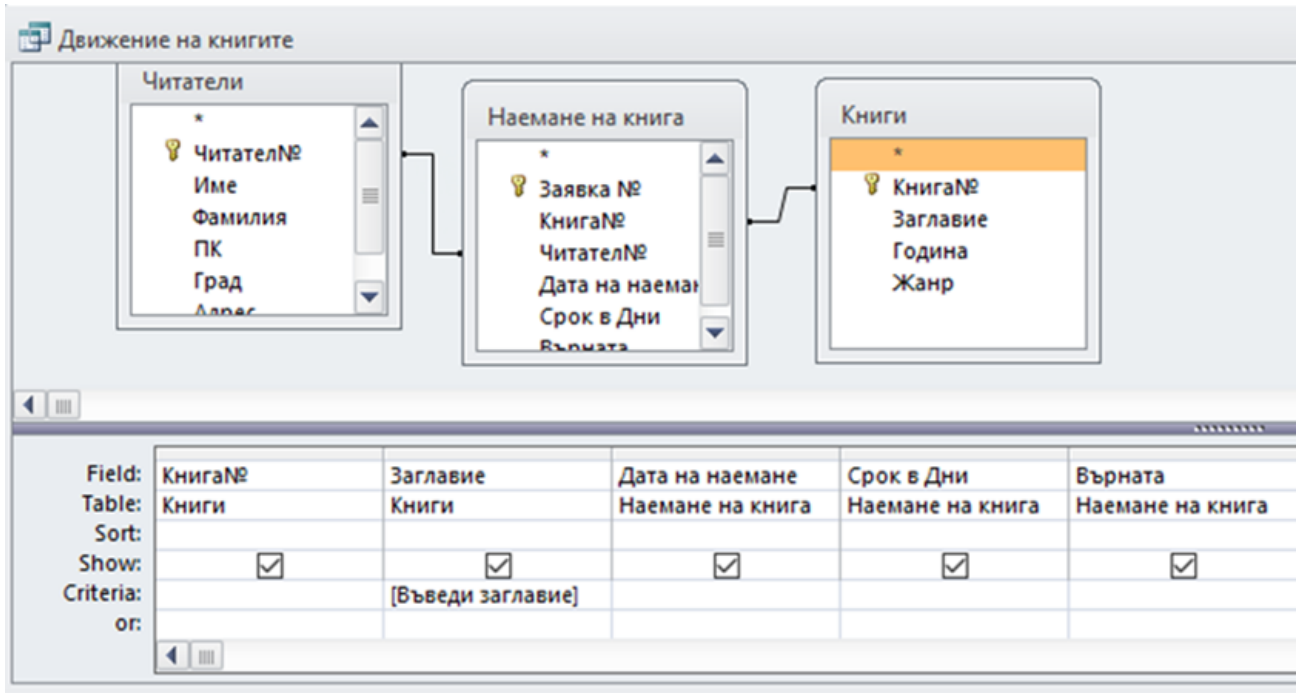The image size is (1308, 693).
Task: Select Читател№ in the Наемане на книга list
Action: (x=593, y=253)
